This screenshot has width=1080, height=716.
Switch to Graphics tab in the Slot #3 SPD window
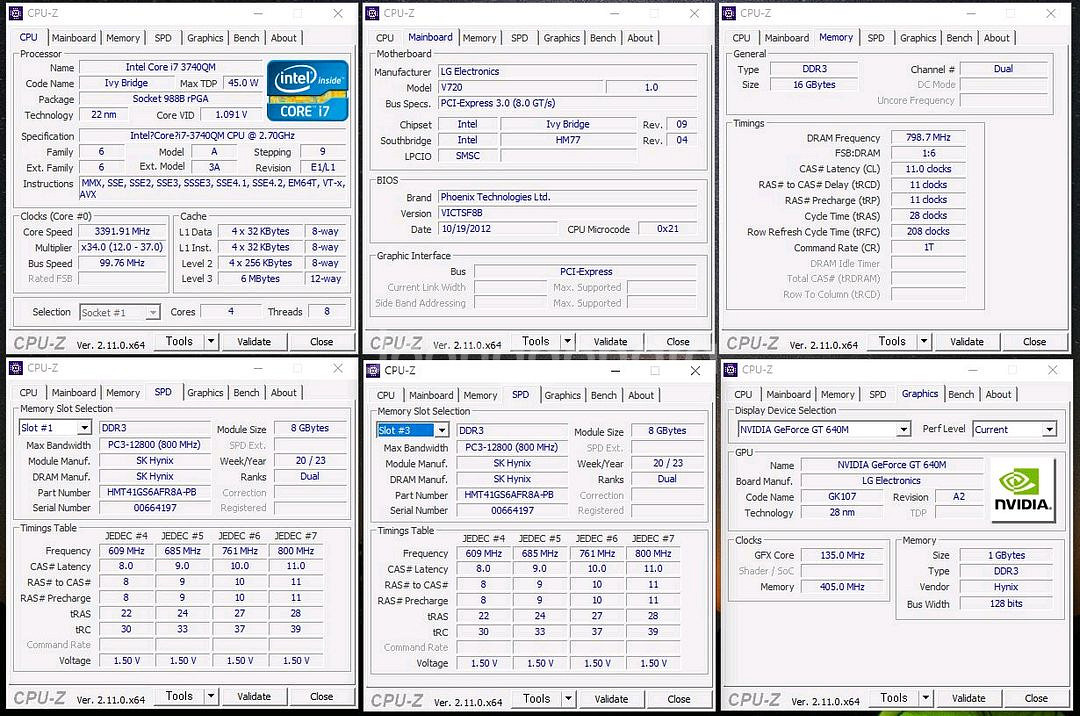(x=563, y=395)
